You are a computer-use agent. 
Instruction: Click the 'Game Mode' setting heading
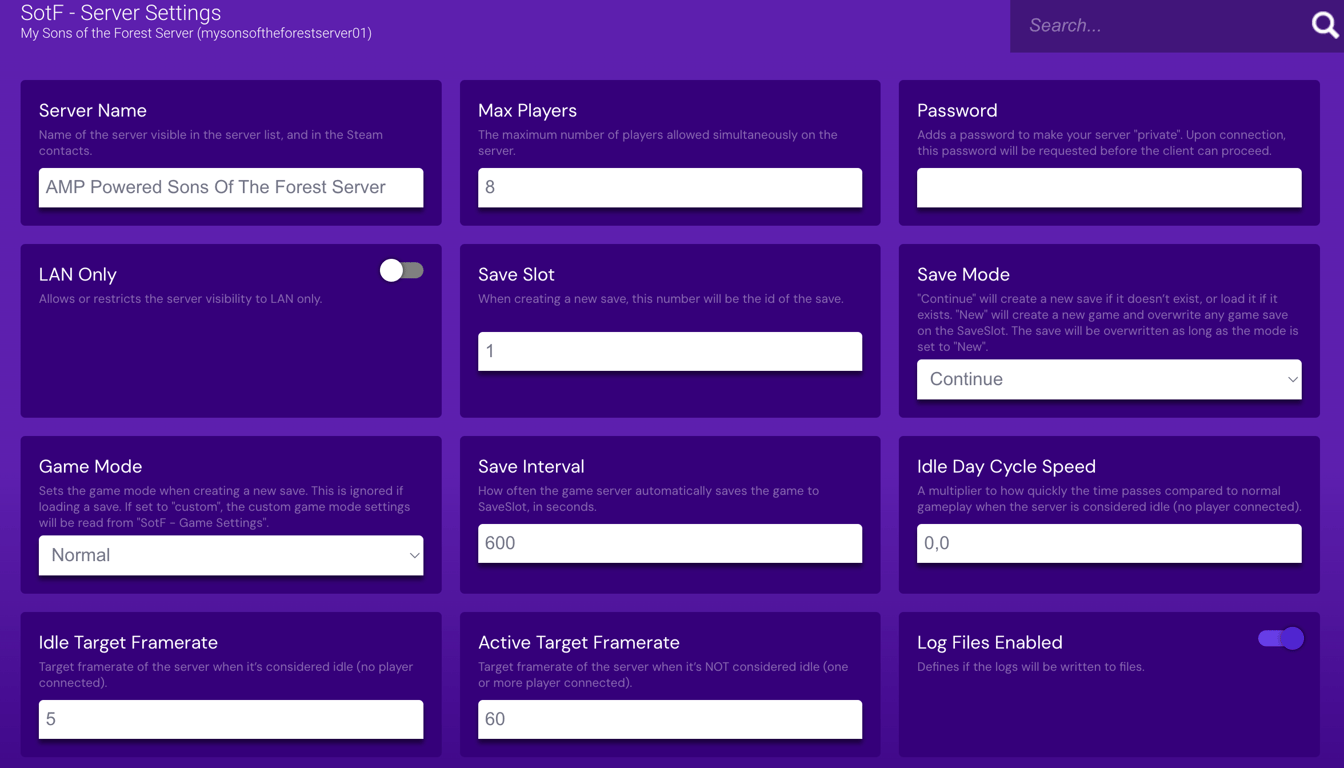[90, 466]
